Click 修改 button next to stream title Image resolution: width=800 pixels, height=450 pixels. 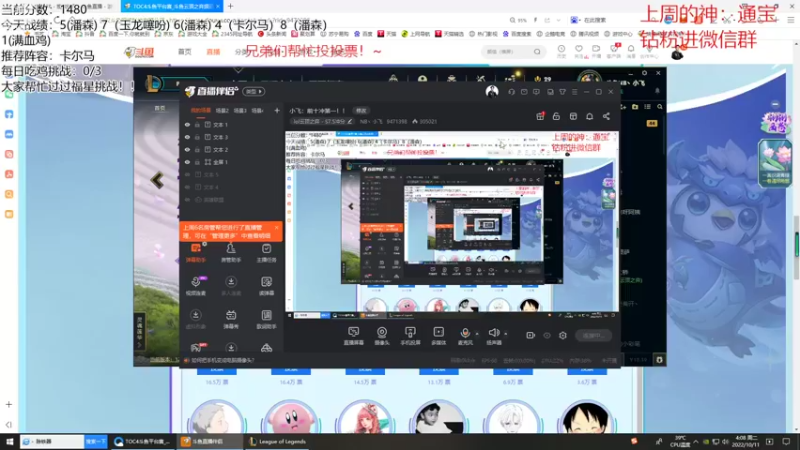[361, 110]
